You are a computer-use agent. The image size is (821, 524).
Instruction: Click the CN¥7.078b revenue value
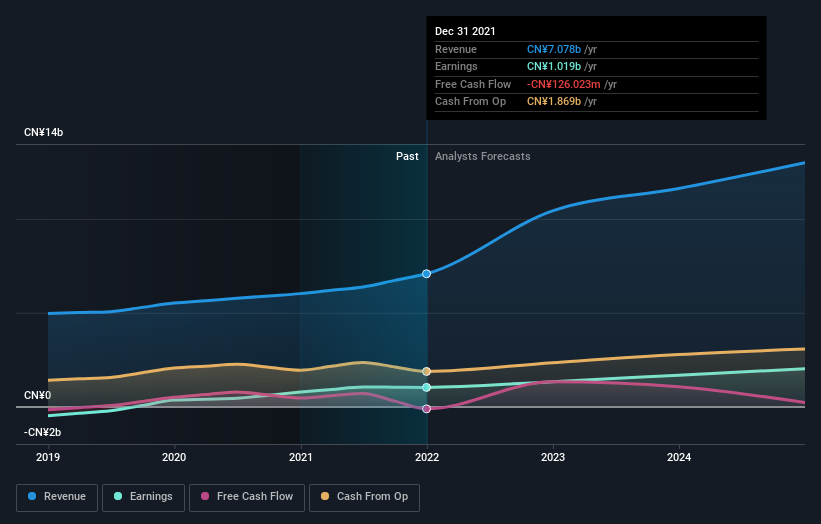(554, 49)
